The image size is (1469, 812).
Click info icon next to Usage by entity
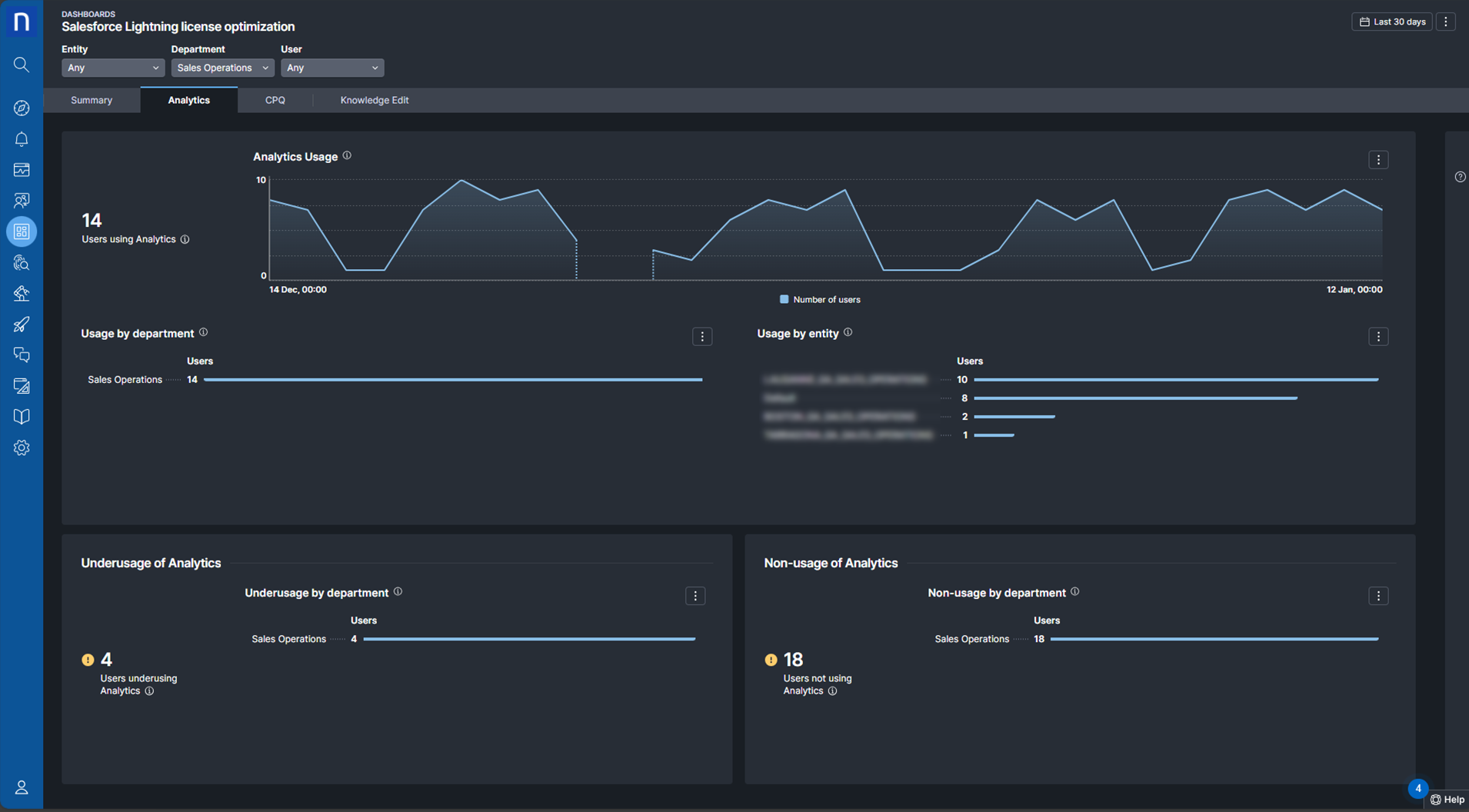848,332
